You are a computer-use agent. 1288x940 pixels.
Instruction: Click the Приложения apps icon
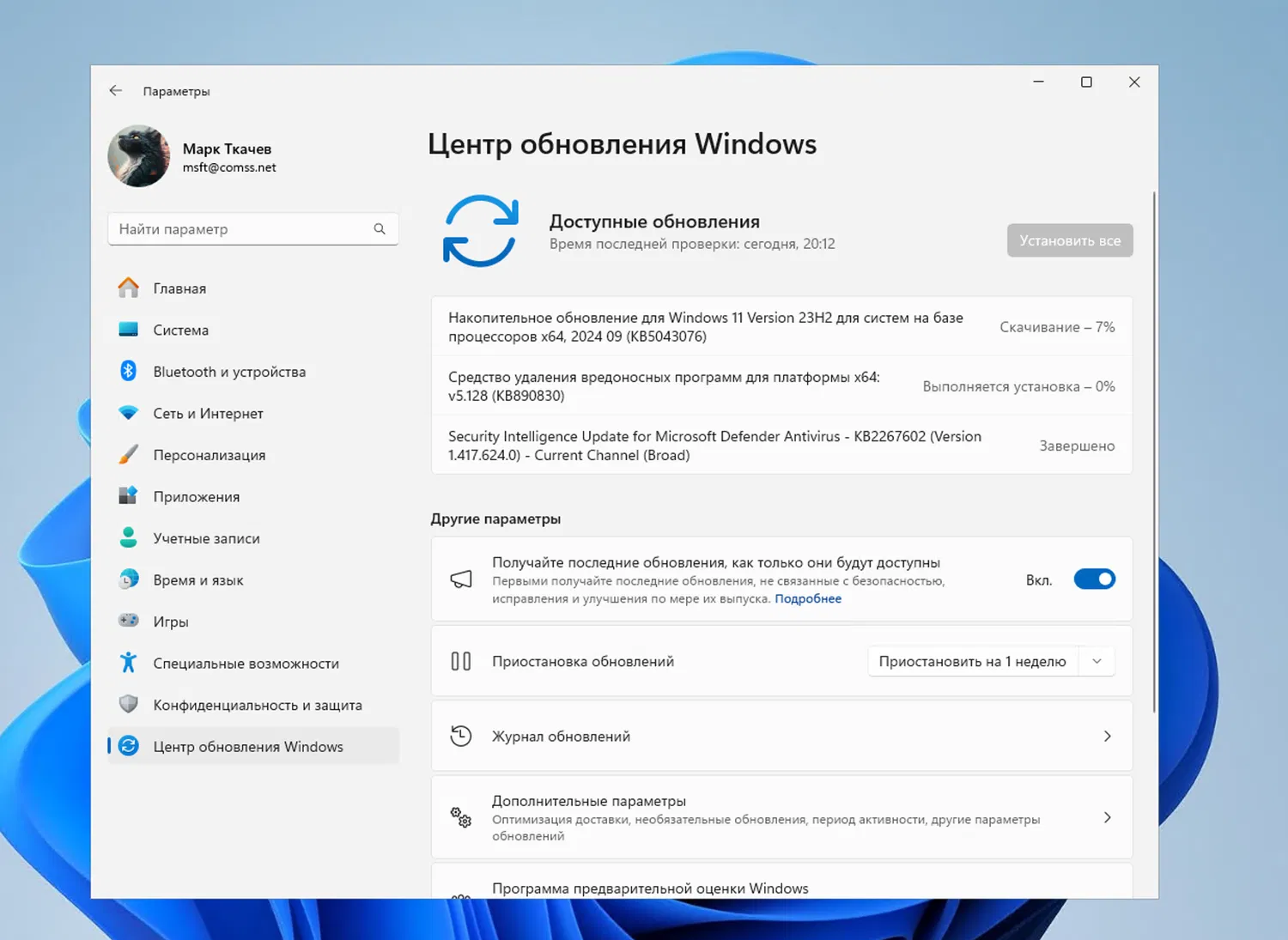pos(129,496)
